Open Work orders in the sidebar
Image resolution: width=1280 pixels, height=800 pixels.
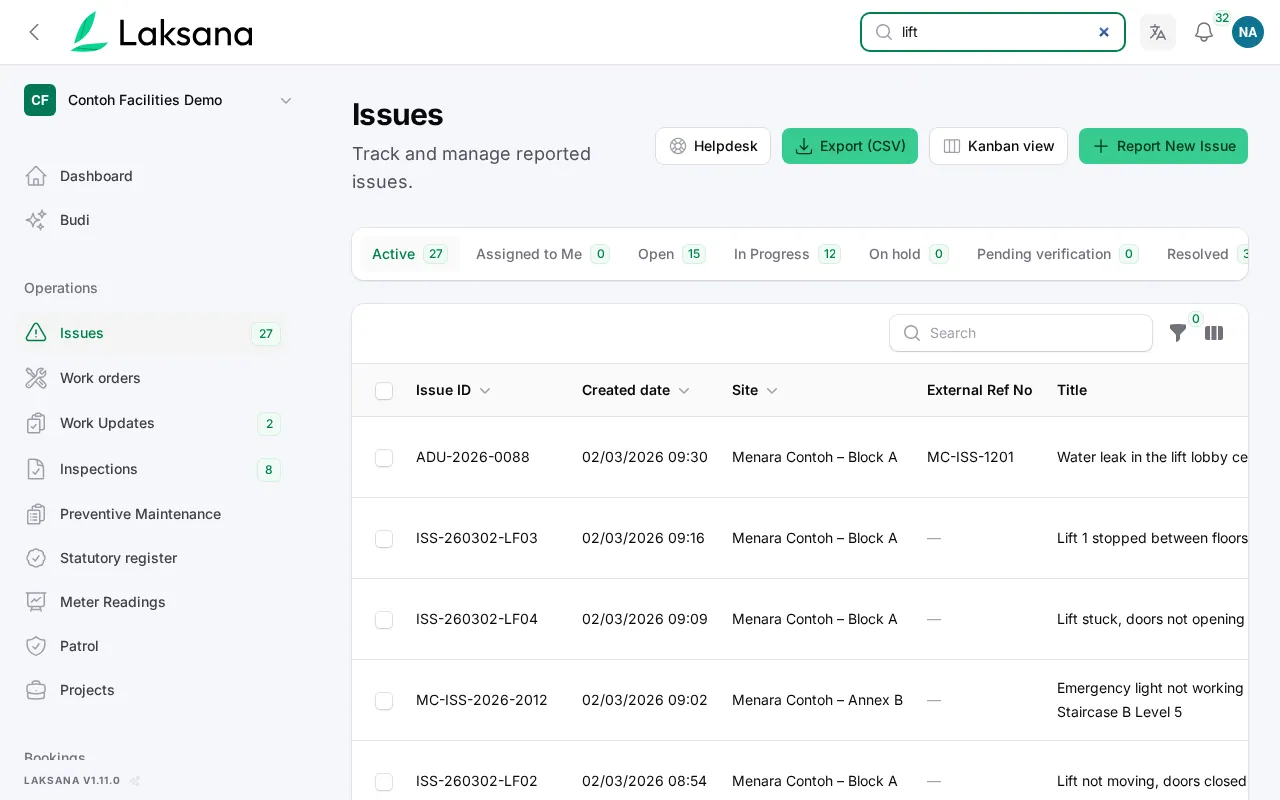(x=152, y=378)
